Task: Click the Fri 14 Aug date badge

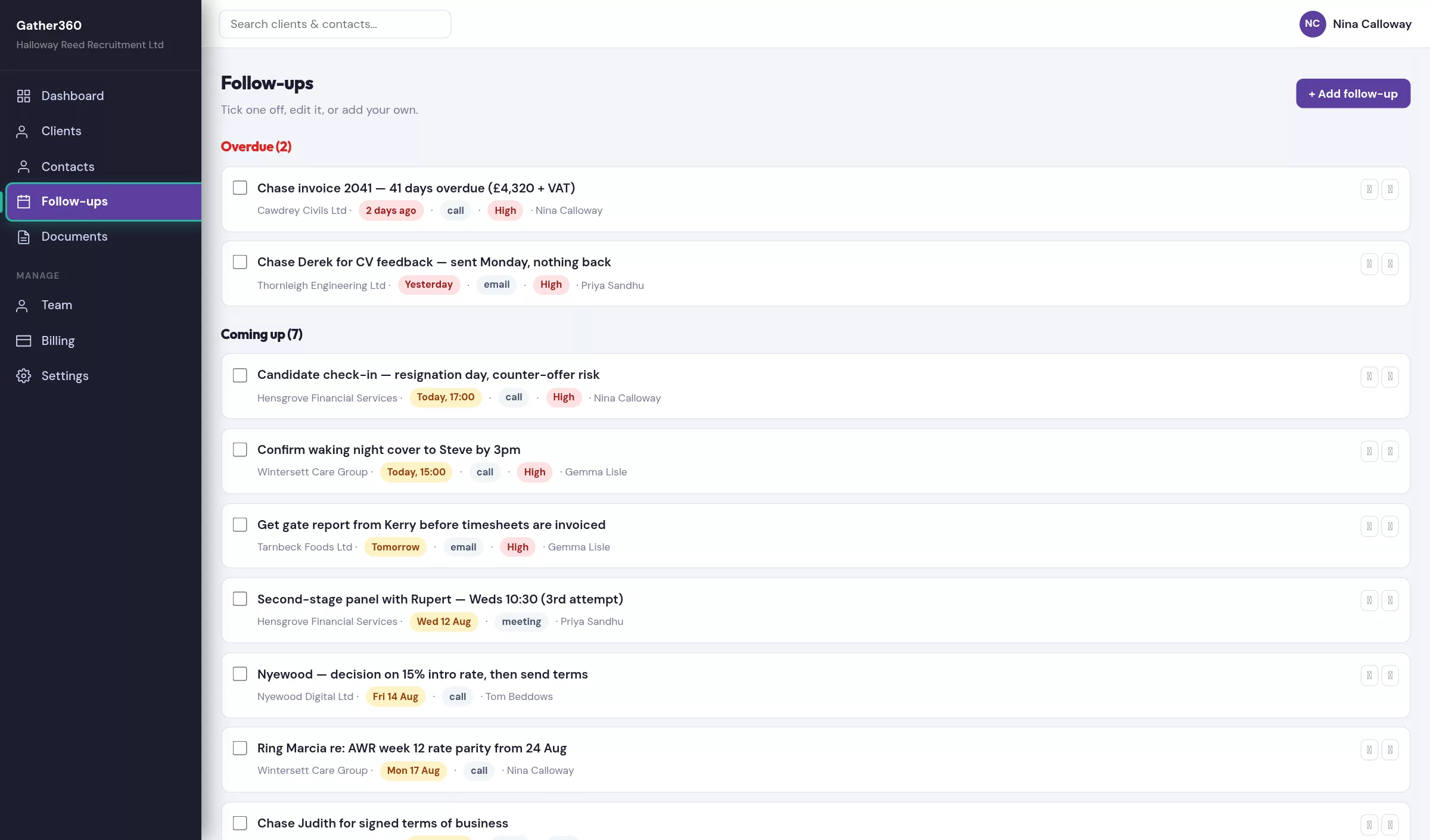Action: pyautogui.click(x=395, y=697)
